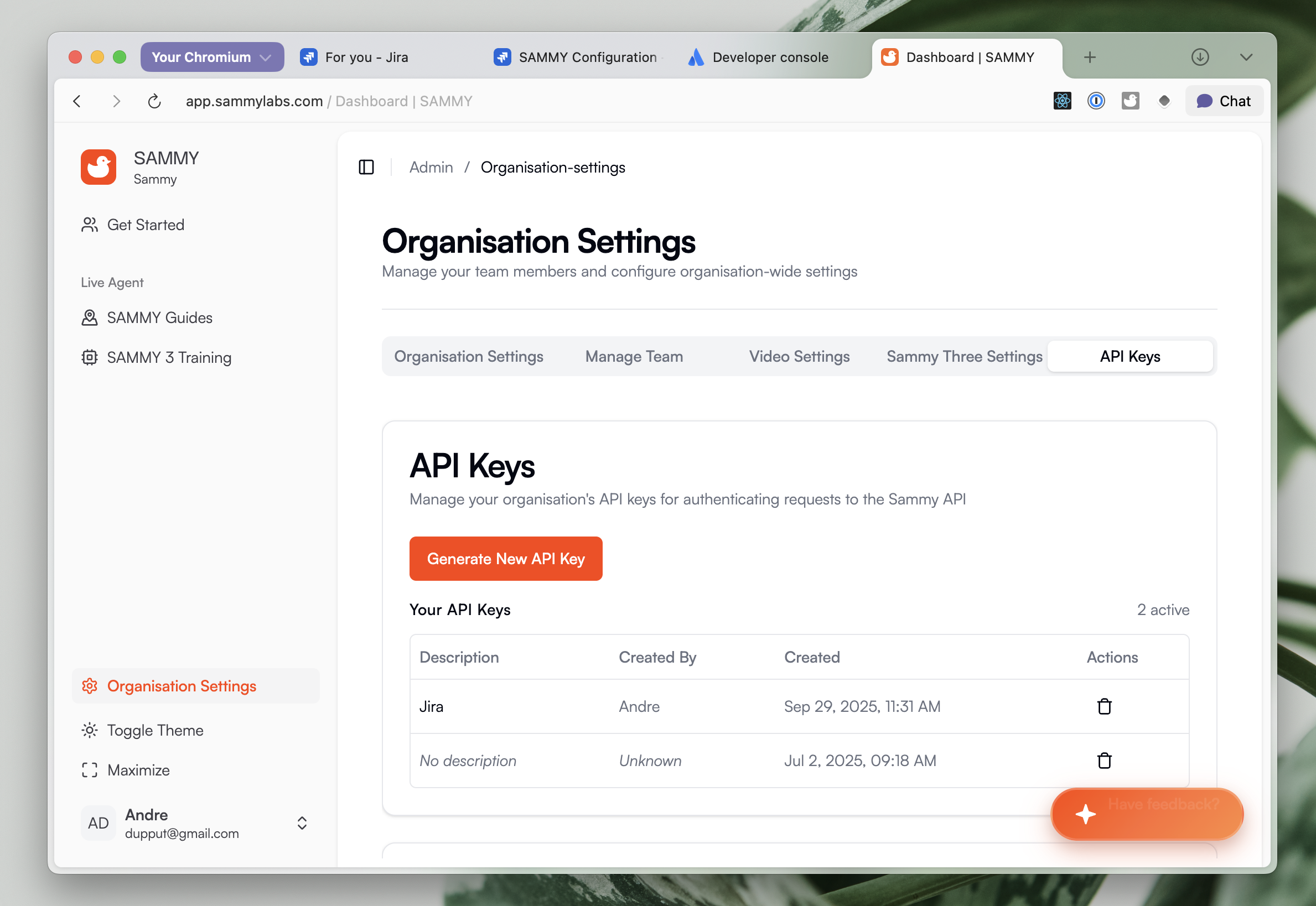Image resolution: width=1316 pixels, height=906 pixels.
Task: Switch to the Manage Team tab
Action: click(634, 356)
